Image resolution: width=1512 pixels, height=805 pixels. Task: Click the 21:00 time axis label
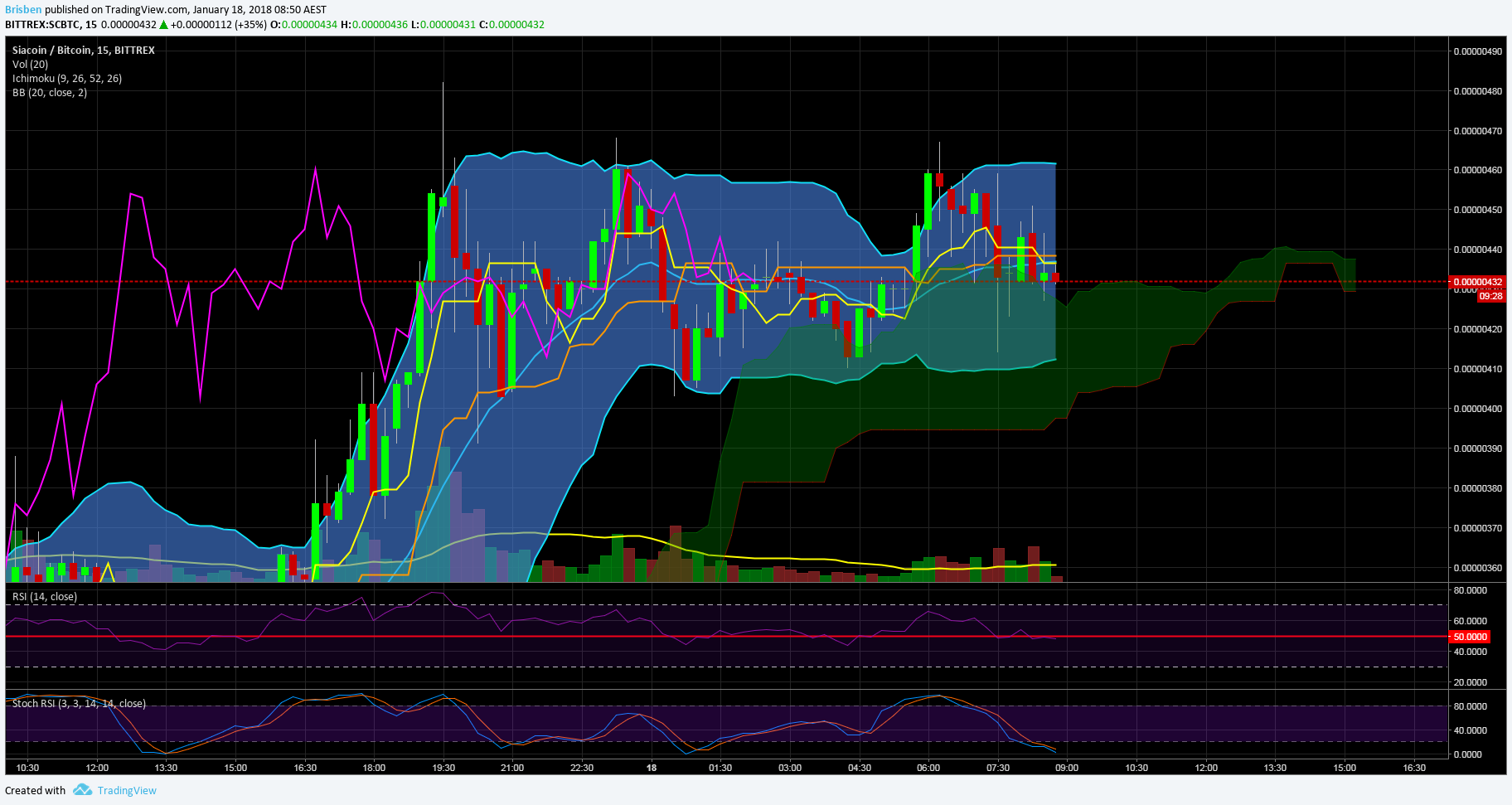coord(512,768)
